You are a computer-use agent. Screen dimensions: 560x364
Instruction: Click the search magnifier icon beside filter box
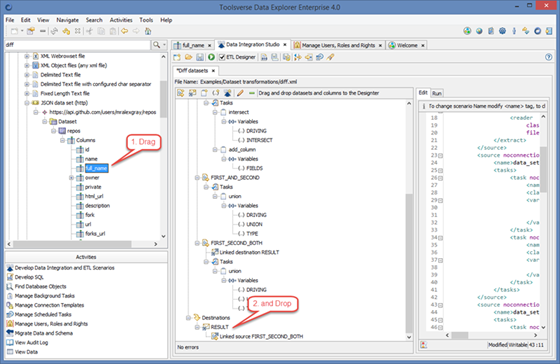[156, 45]
